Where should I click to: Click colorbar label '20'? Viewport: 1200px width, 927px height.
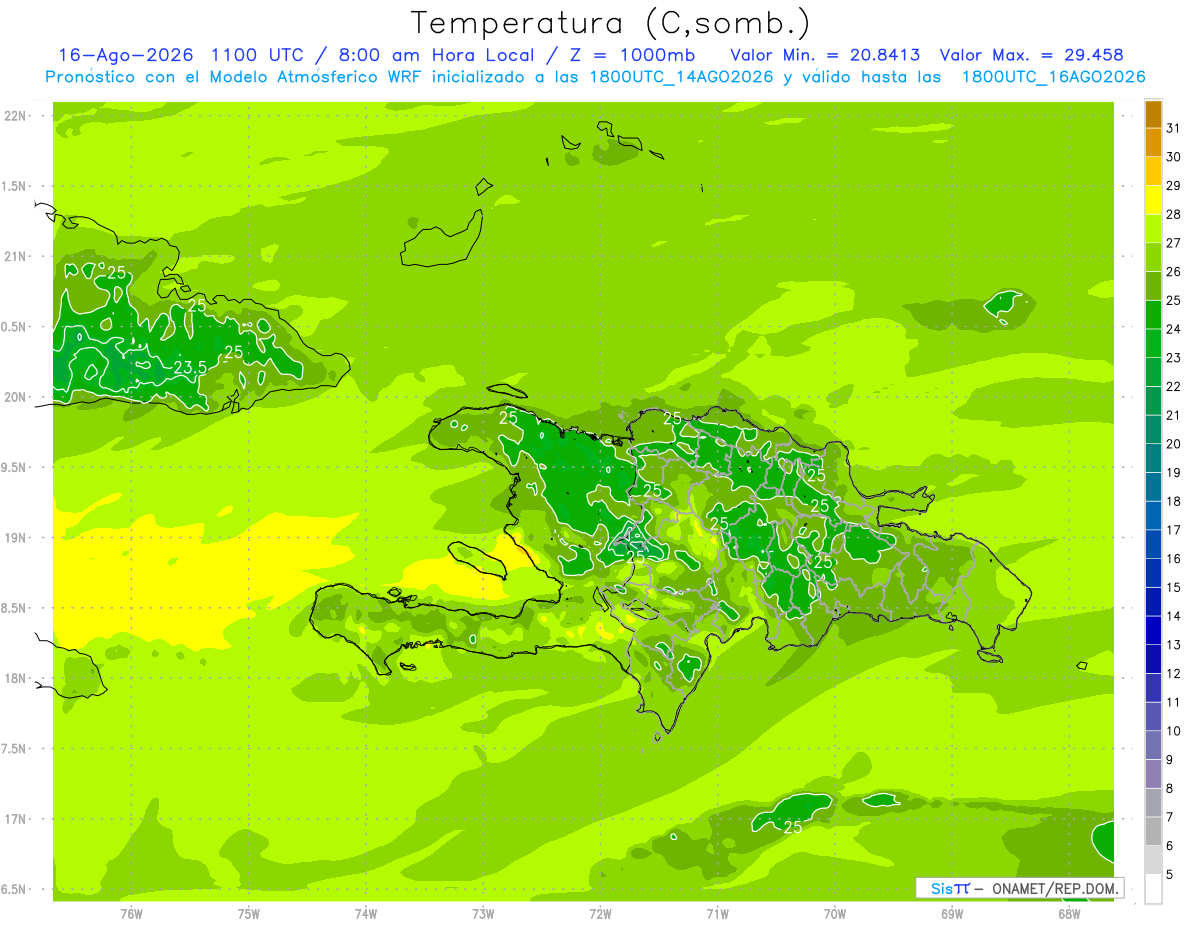(x=1174, y=444)
